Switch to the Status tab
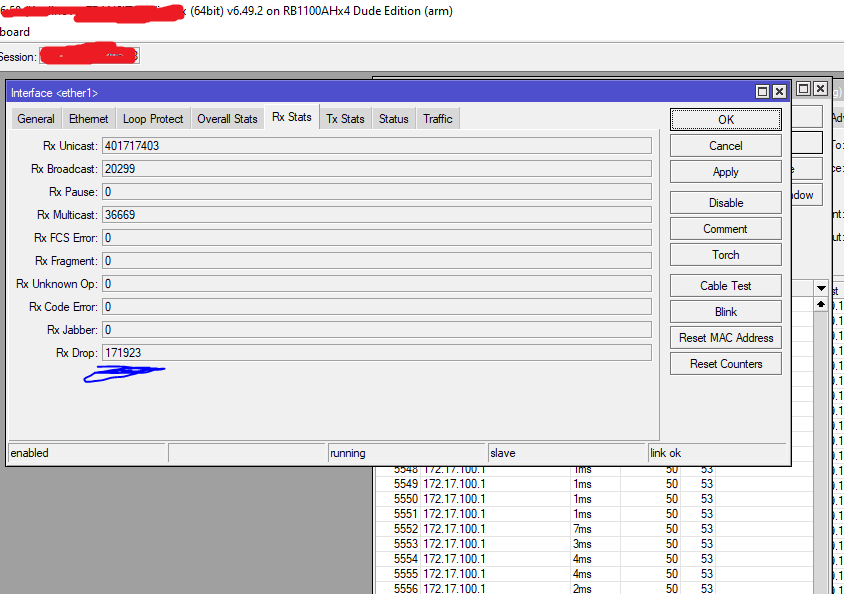Image resolution: width=844 pixels, height=594 pixels. tap(393, 119)
